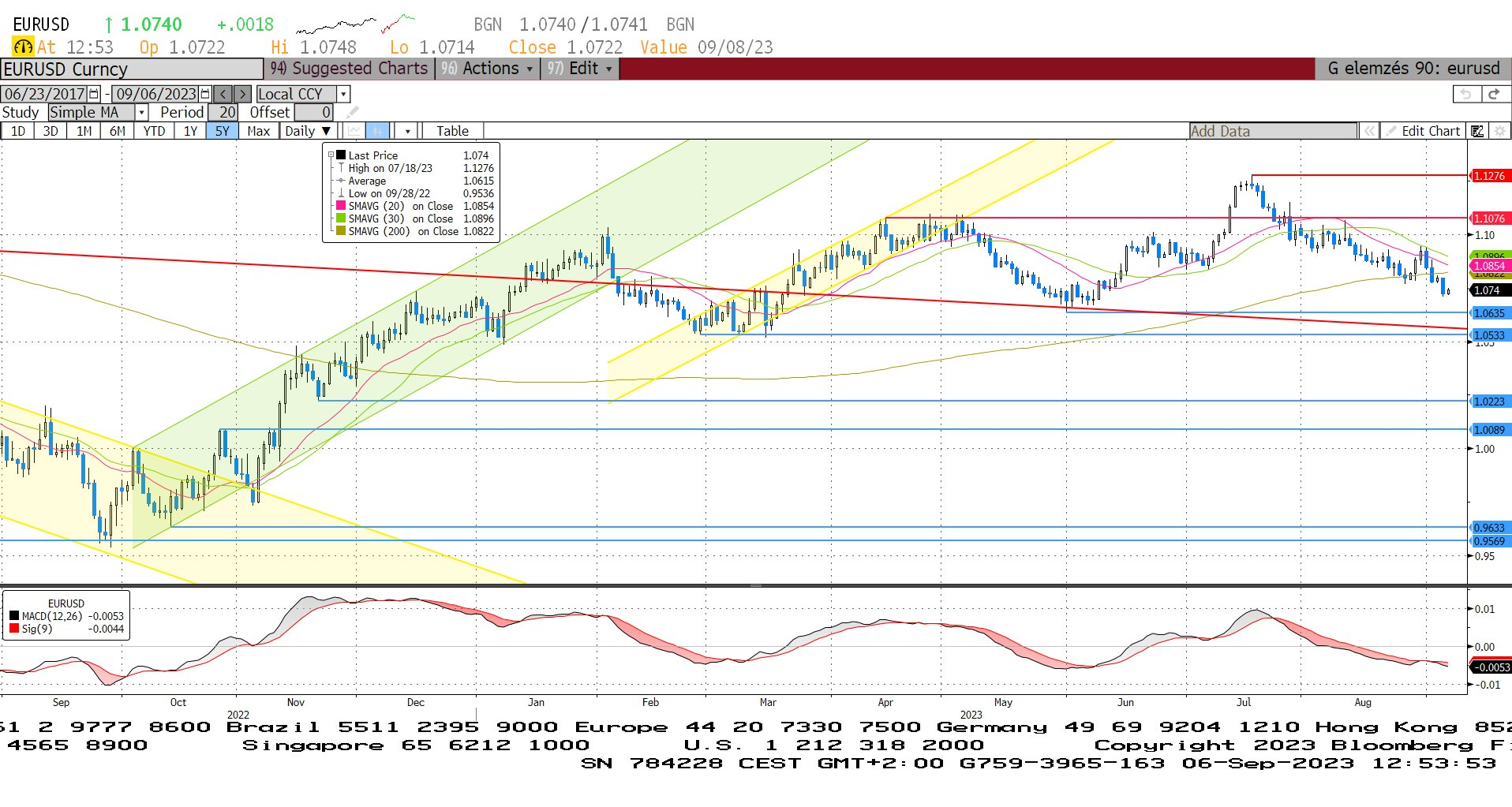
Task: Open the Edit menu
Action: pyautogui.click(x=580, y=69)
